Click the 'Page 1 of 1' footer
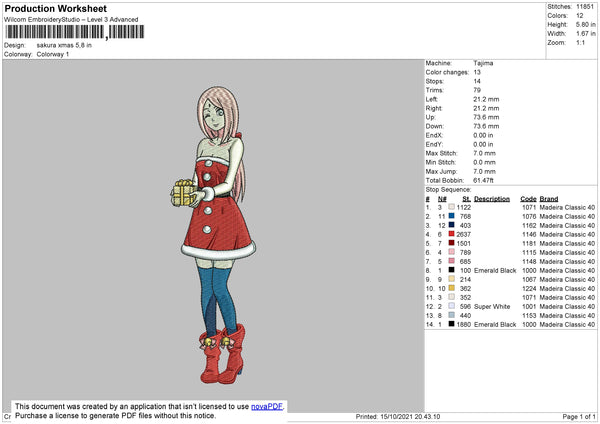The width and height of the screenshot is (600, 424). (x=579, y=416)
